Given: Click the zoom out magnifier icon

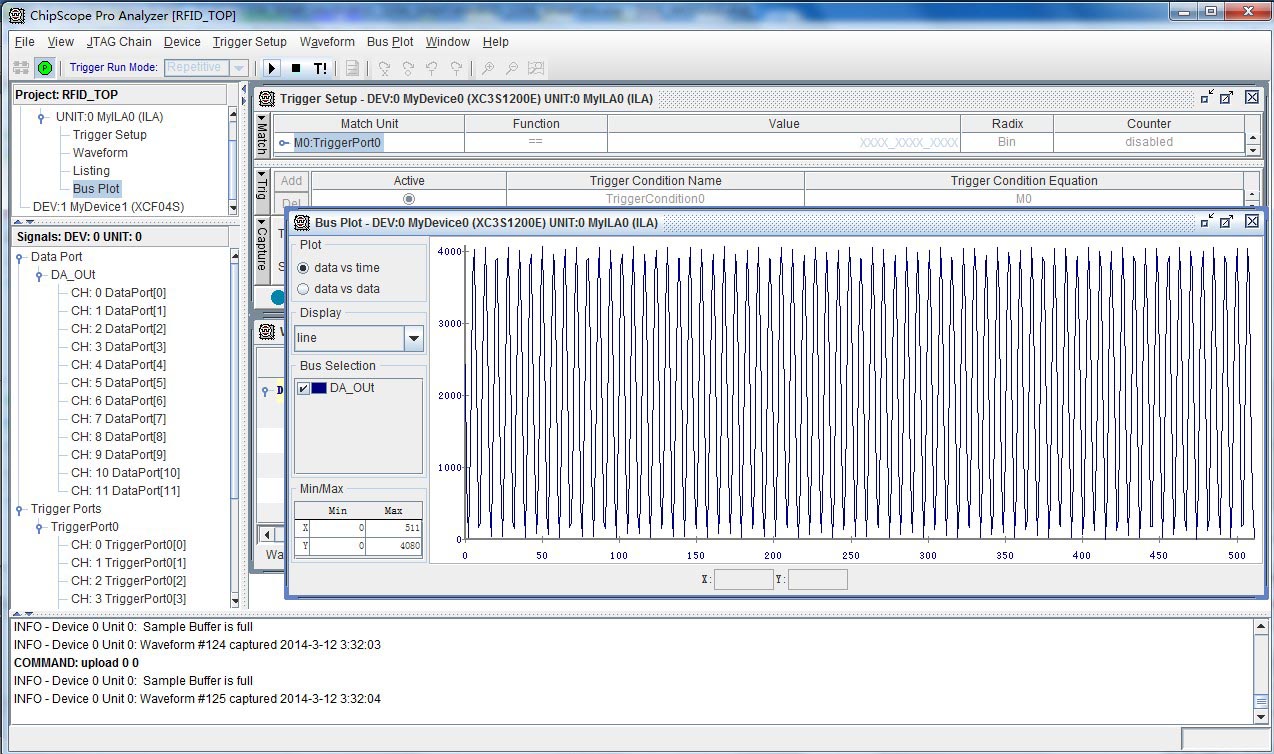Looking at the screenshot, I should tap(512, 68).
